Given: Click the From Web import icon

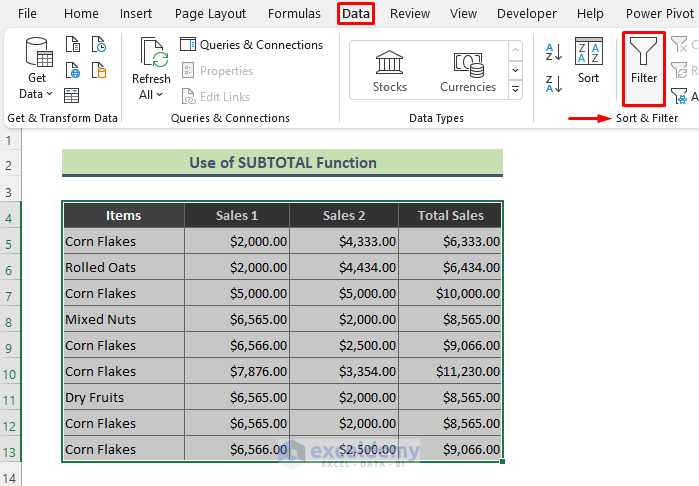Looking at the screenshot, I should click(72, 70).
